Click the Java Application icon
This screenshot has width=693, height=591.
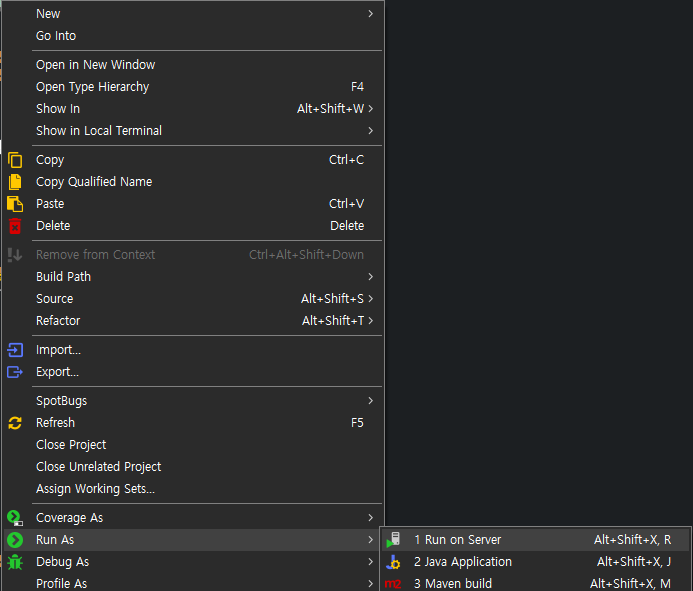393,562
